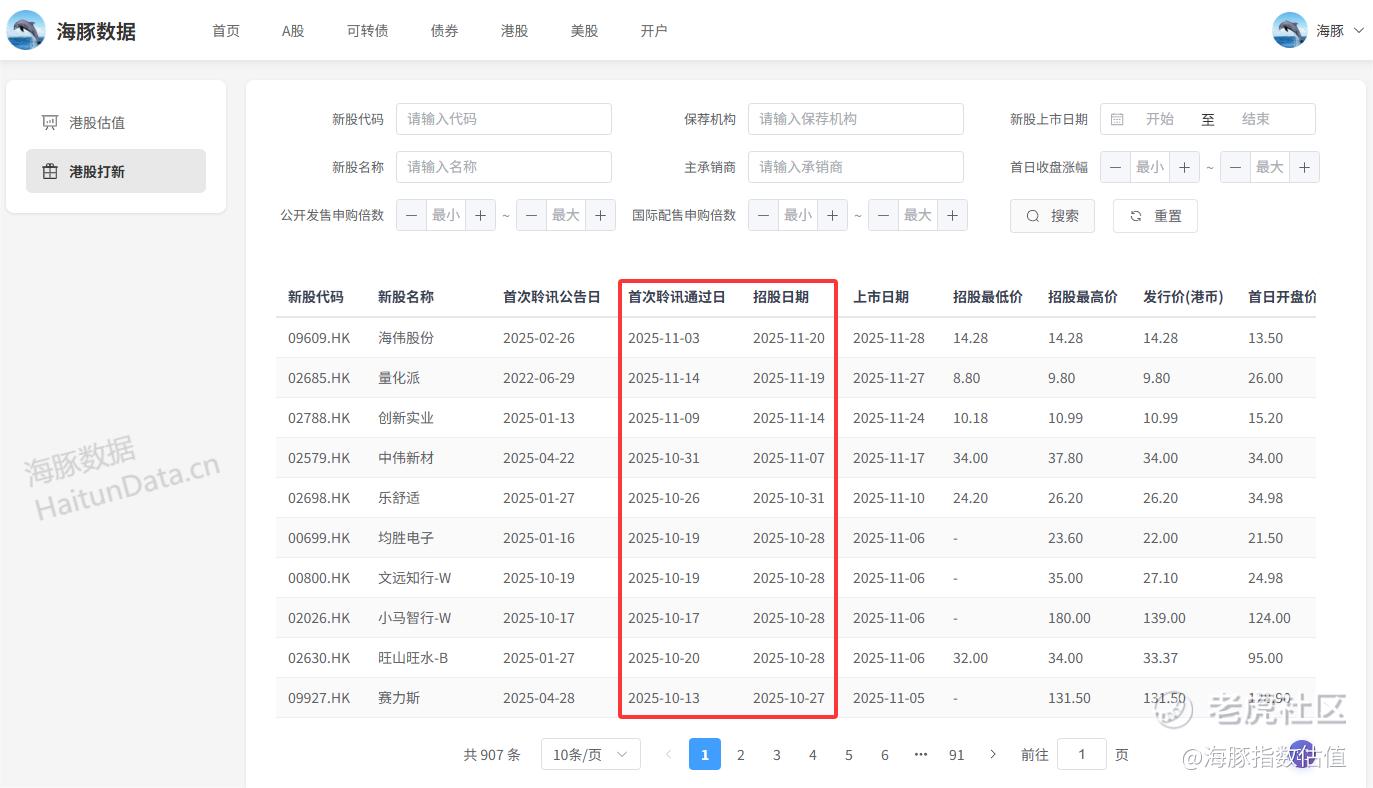The width and height of the screenshot is (1373, 788).
Task: Open the 海豚 user avatar
Action: click(x=1290, y=30)
